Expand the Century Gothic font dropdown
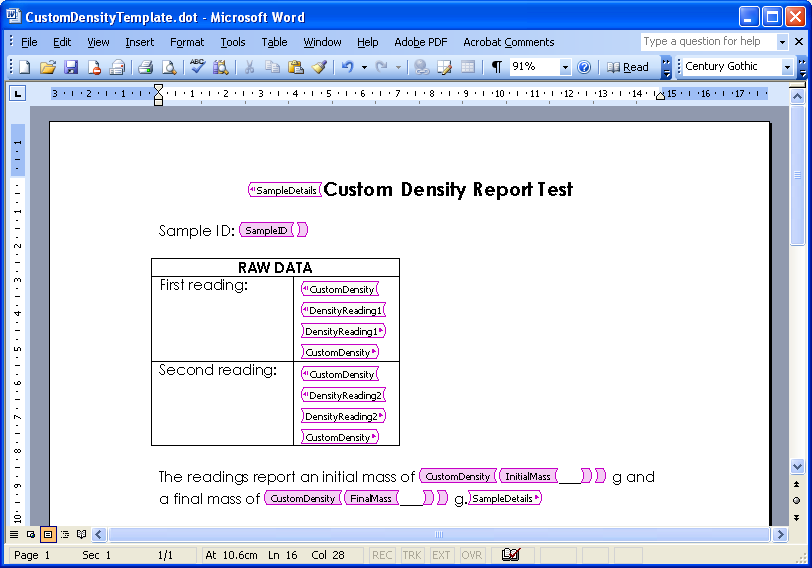 coord(787,67)
